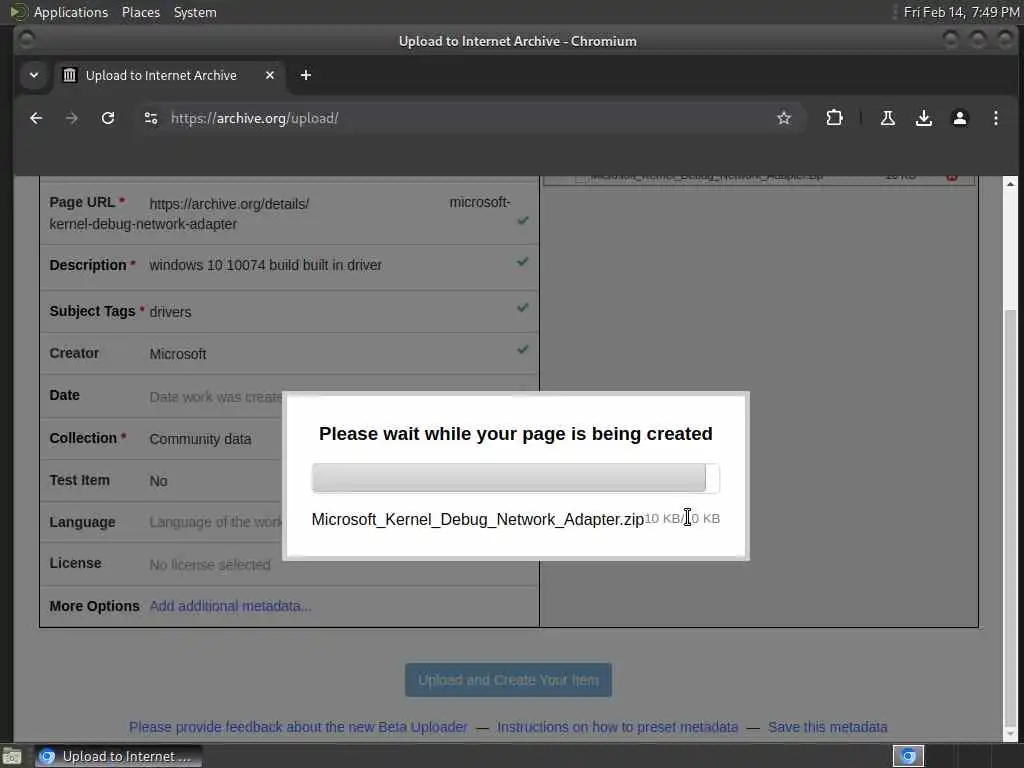Click the Date work was created field
This screenshot has height=768, width=1024.
click(x=216, y=397)
